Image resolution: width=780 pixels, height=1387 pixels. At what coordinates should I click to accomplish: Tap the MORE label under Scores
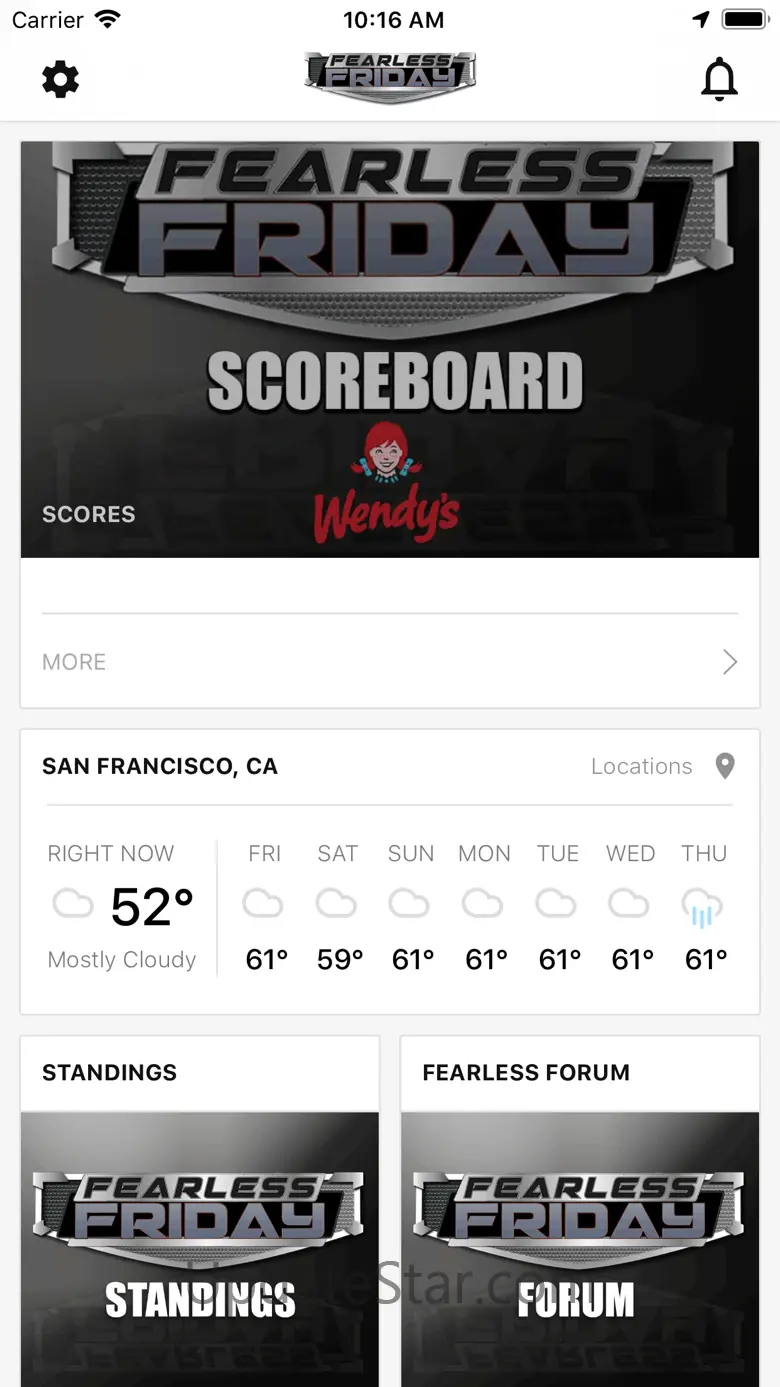coord(74,662)
